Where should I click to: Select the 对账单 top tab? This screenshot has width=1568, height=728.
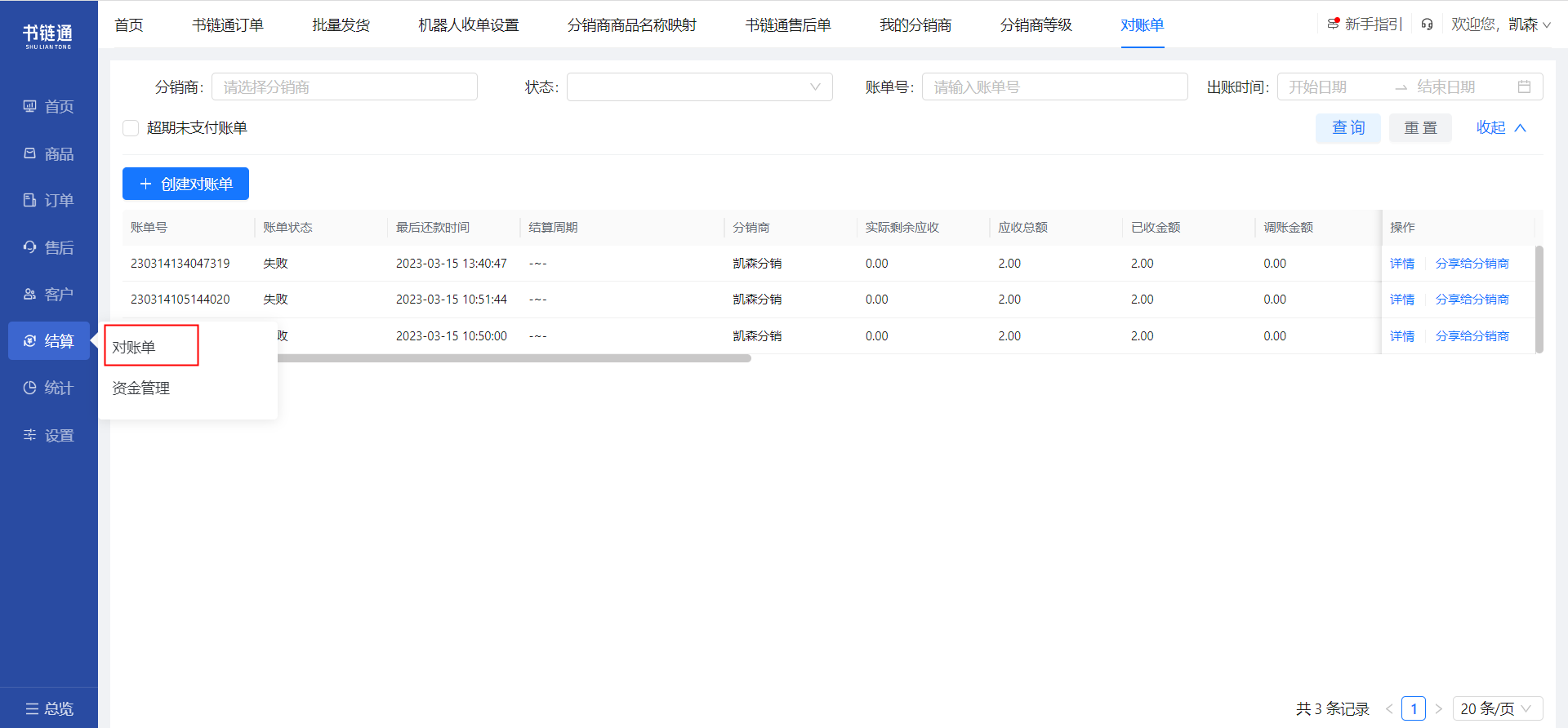coord(1143,24)
